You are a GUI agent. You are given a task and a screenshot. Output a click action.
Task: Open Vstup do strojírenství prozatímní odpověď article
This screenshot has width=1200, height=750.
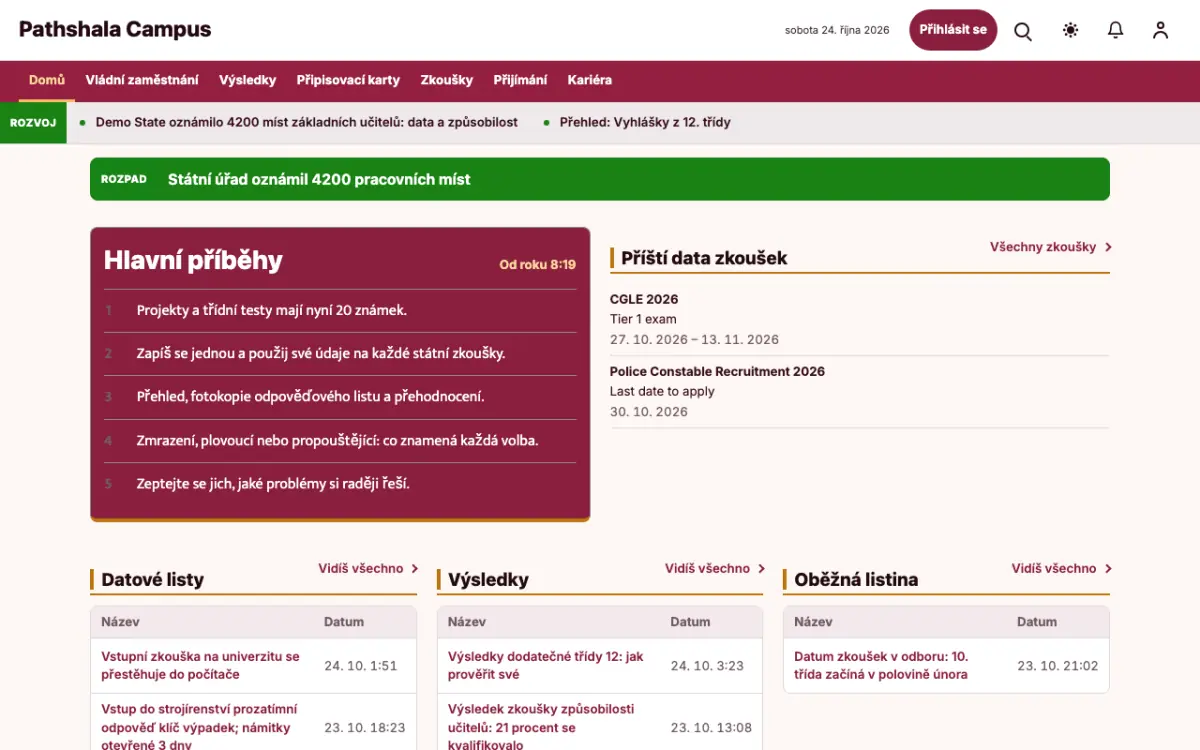pos(199,727)
